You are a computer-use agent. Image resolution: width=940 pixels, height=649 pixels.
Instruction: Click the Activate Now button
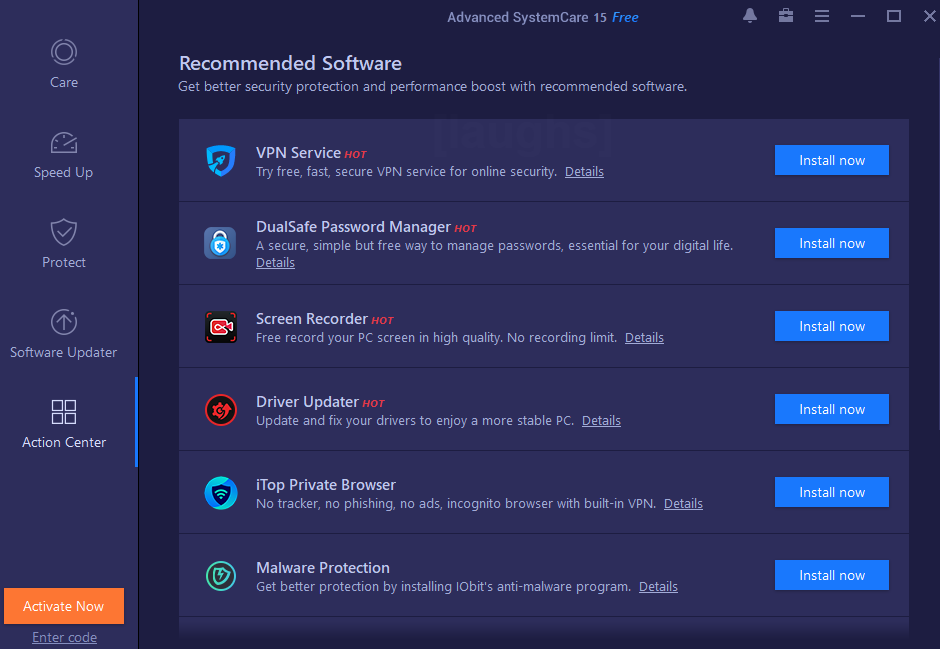click(x=63, y=606)
